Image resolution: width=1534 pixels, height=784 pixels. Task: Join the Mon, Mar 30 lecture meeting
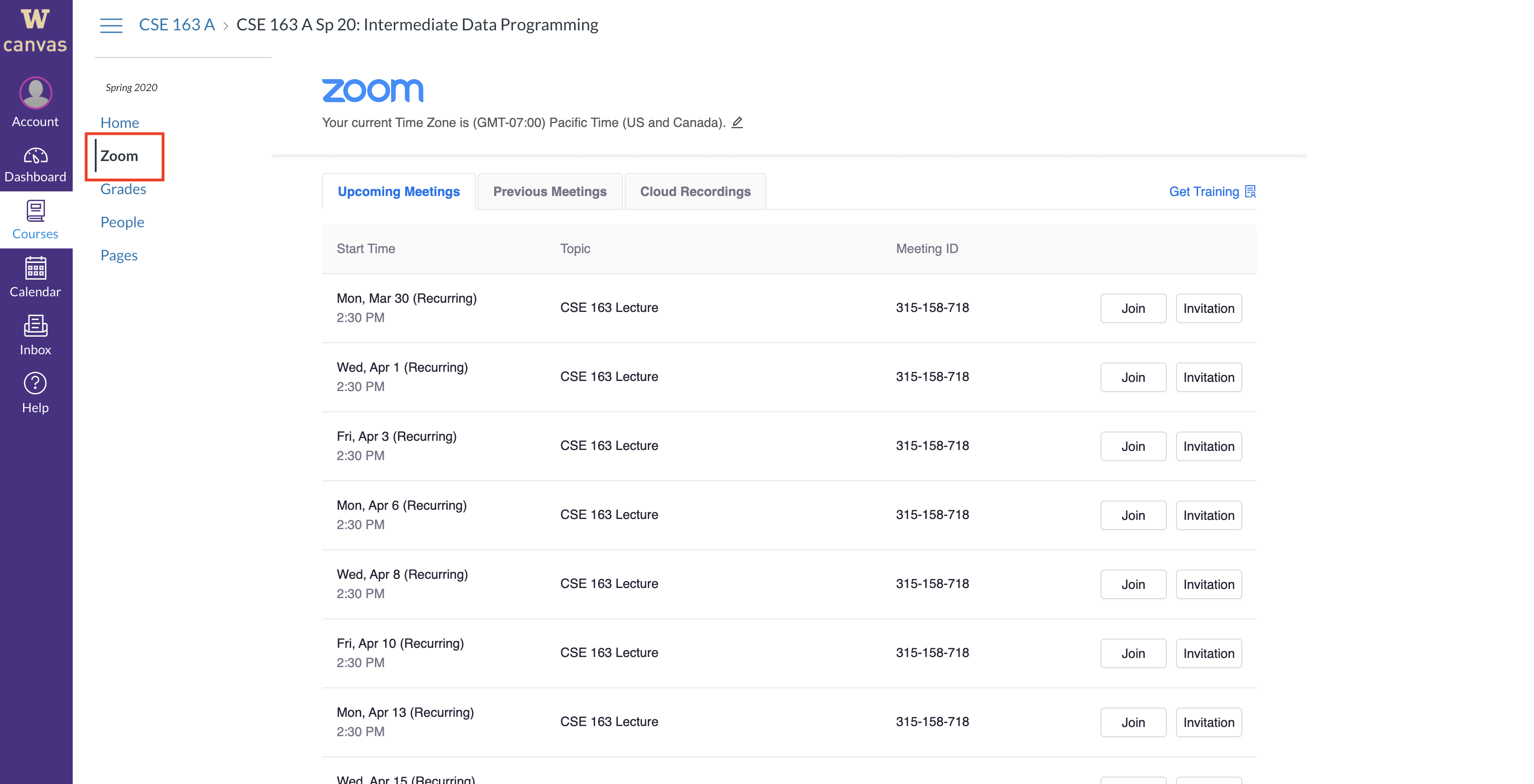click(x=1133, y=308)
